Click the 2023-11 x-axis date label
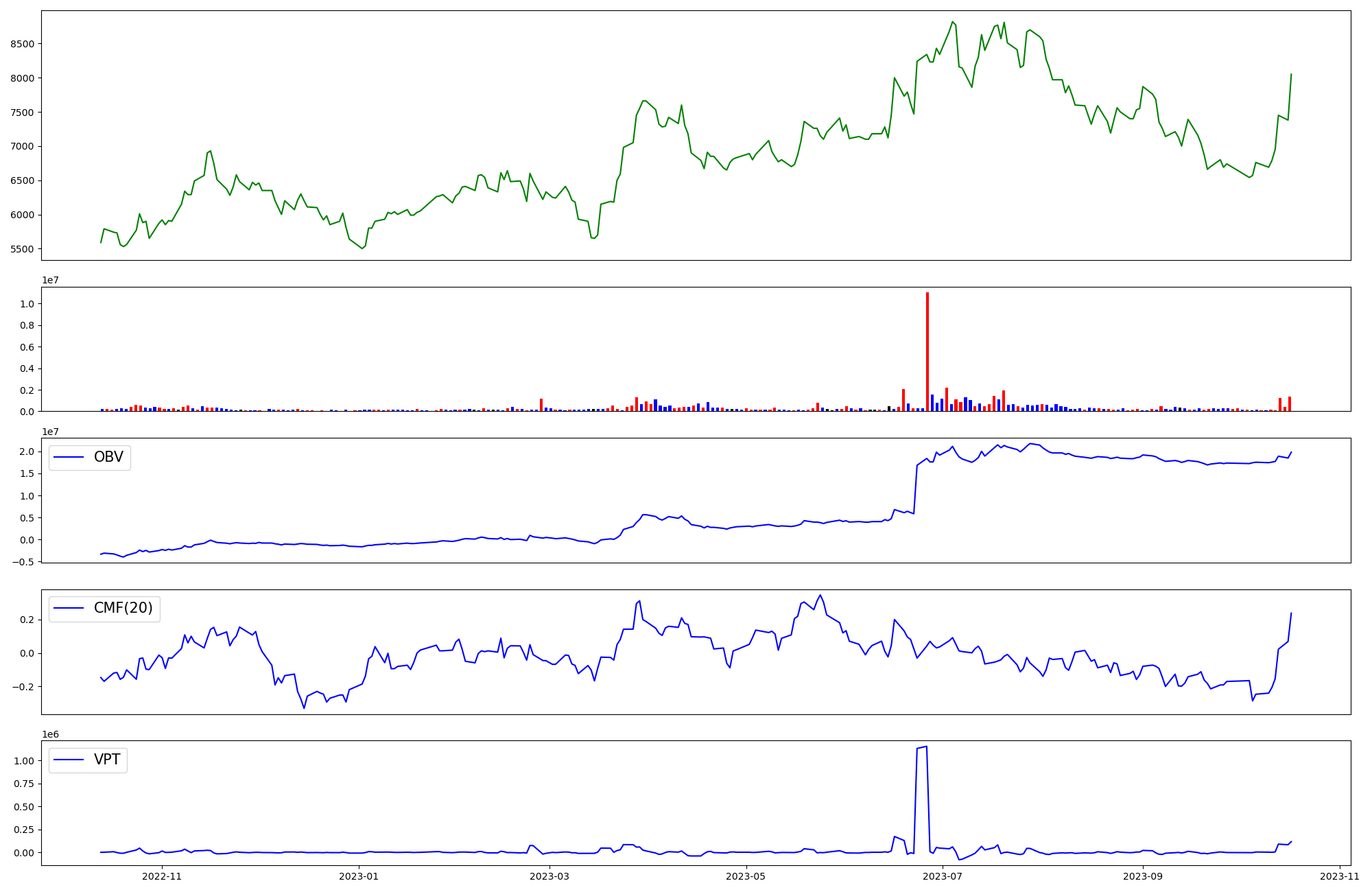1372x892 pixels. 1340,876
